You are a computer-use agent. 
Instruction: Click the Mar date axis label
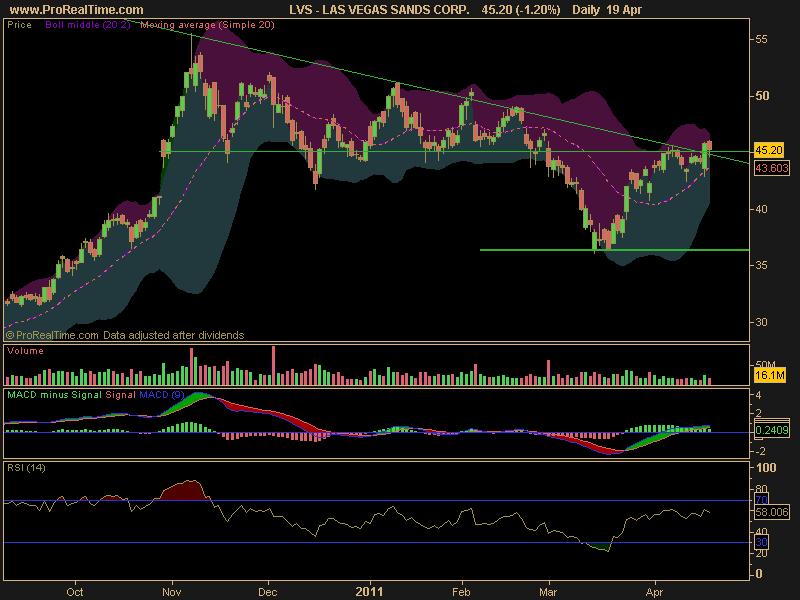(548, 592)
